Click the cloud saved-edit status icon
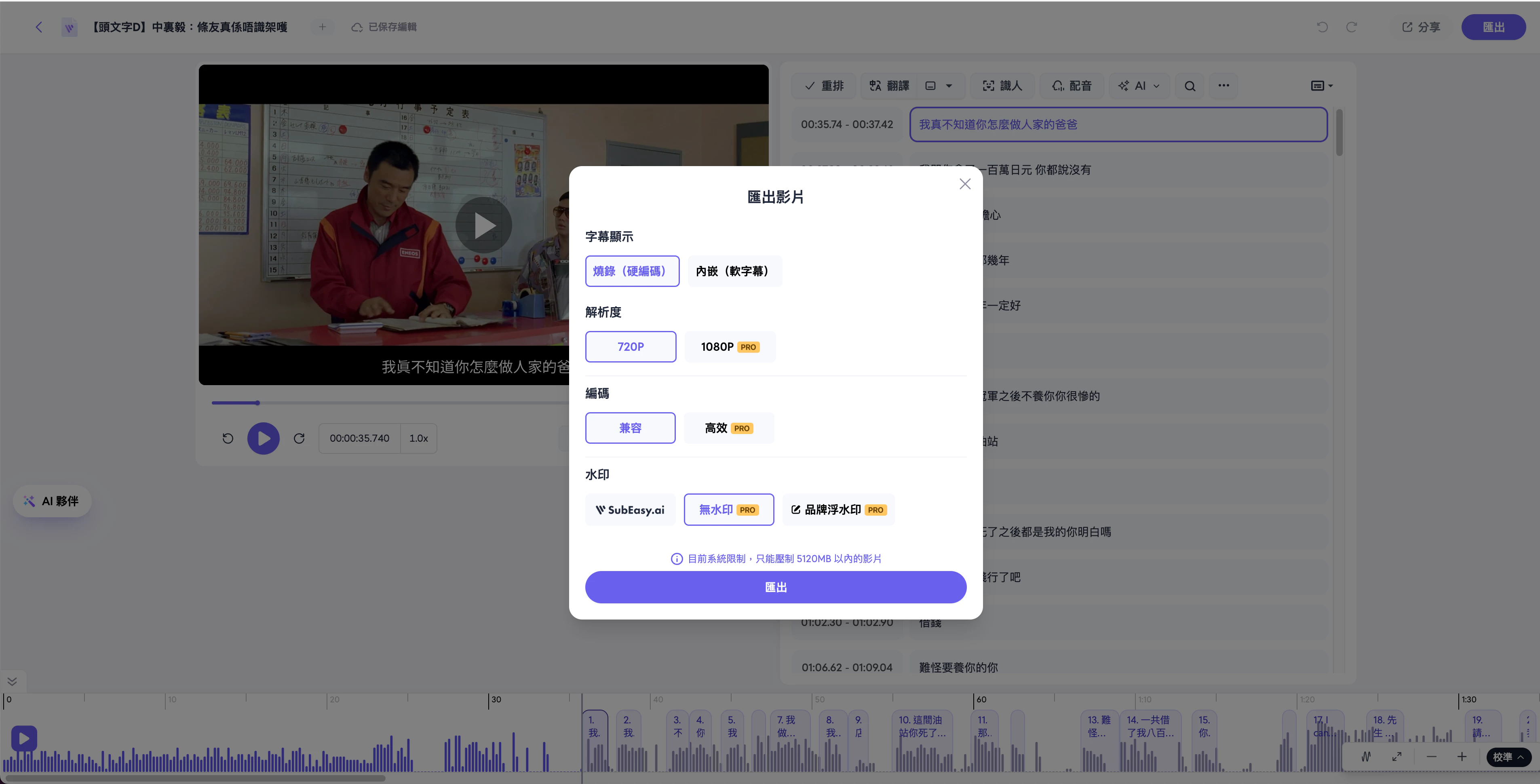Screen dimensions: 1540x784 click(357, 27)
